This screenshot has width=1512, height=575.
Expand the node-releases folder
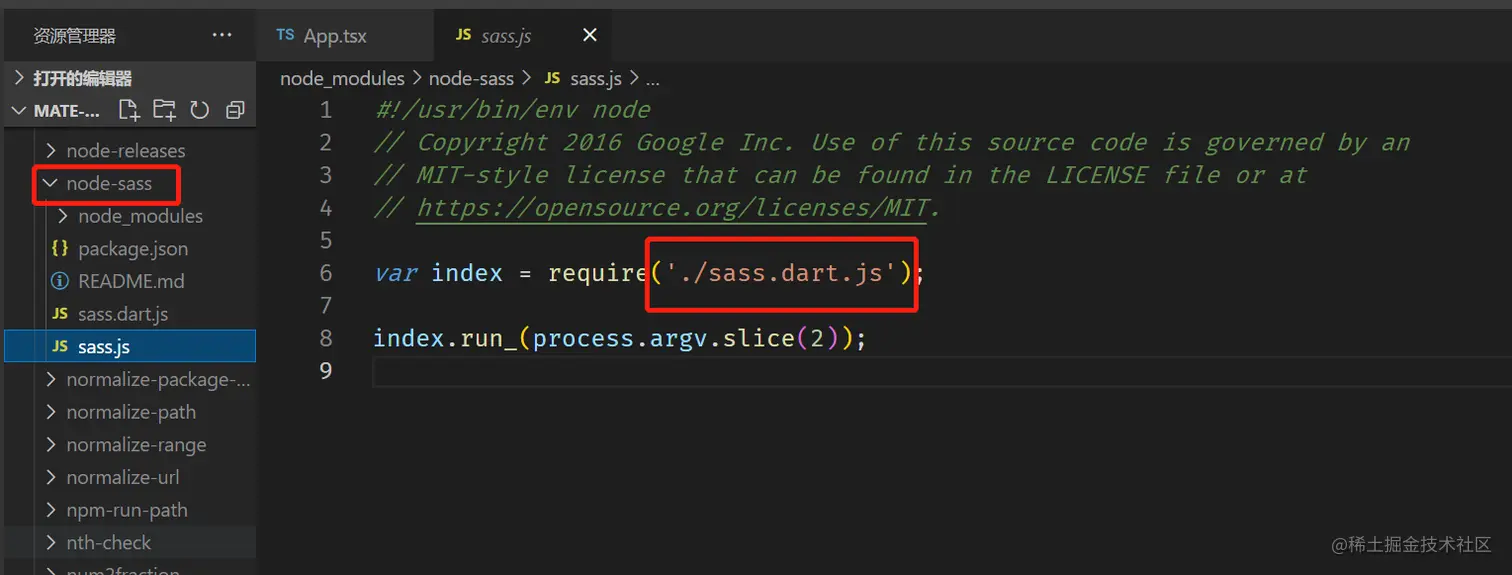tap(125, 151)
